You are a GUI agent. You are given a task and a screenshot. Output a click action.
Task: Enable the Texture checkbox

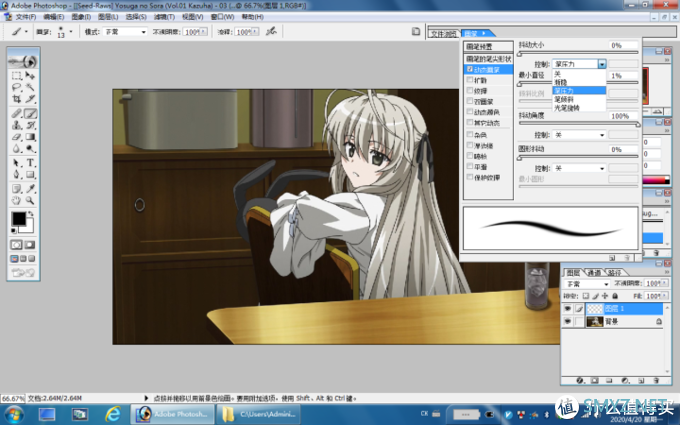point(470,91)
